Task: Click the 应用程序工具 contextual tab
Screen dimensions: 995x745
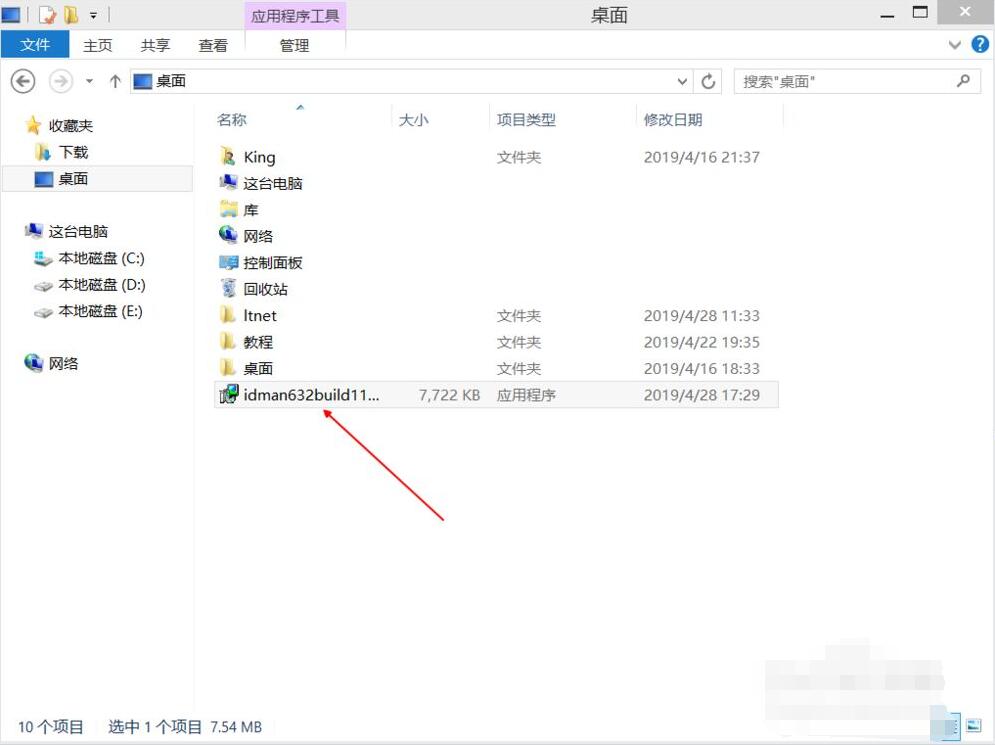Action: point(295,16)
